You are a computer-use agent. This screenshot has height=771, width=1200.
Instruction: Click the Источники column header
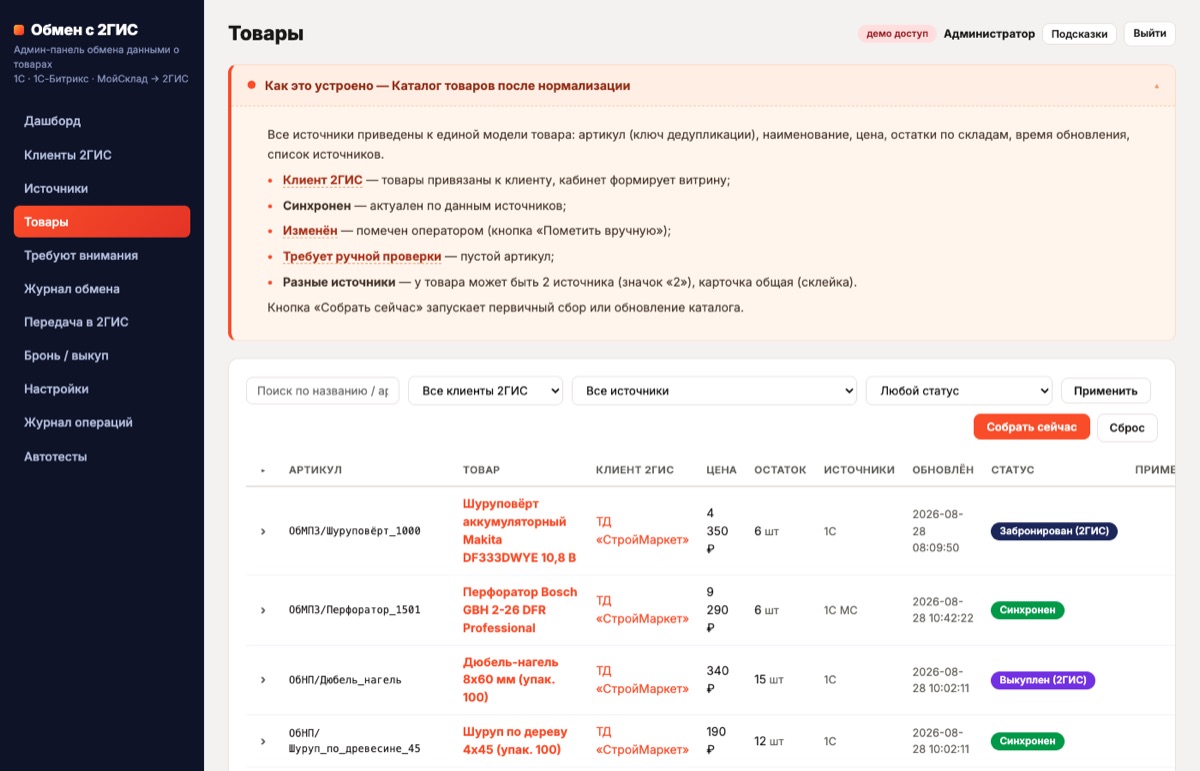coord(859,470)
